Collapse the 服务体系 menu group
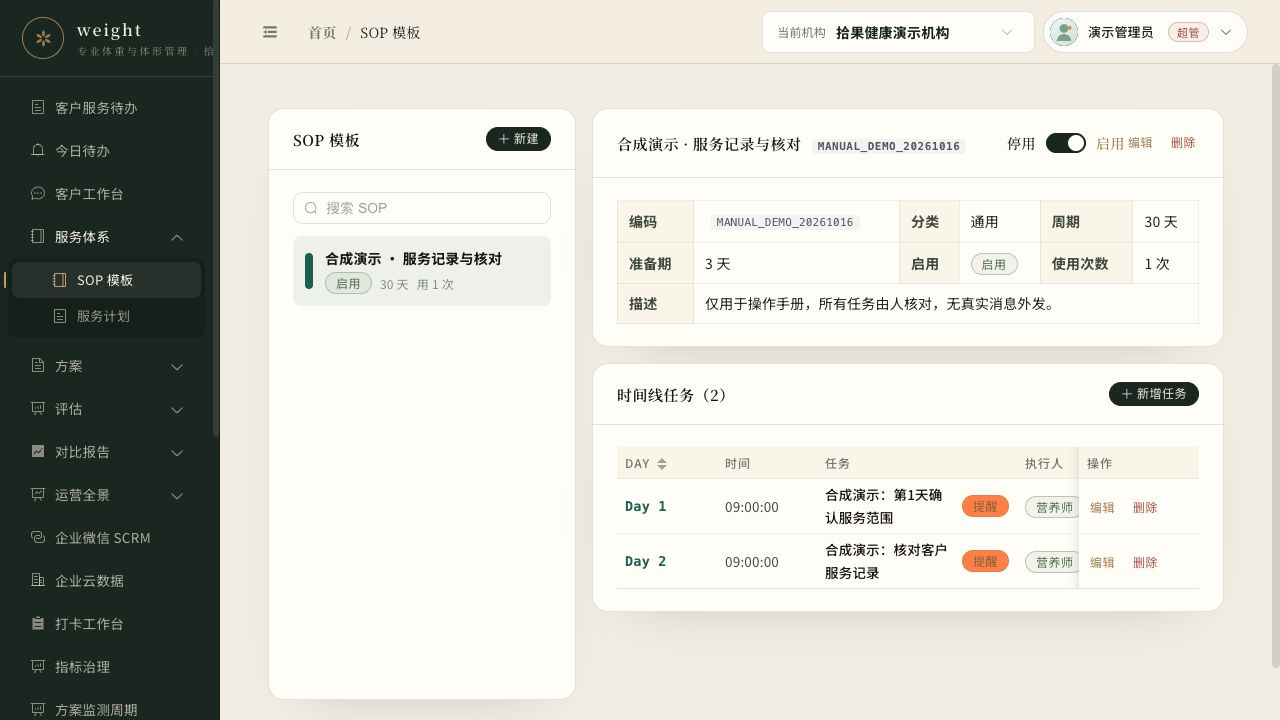 click(x=177, y=237)
